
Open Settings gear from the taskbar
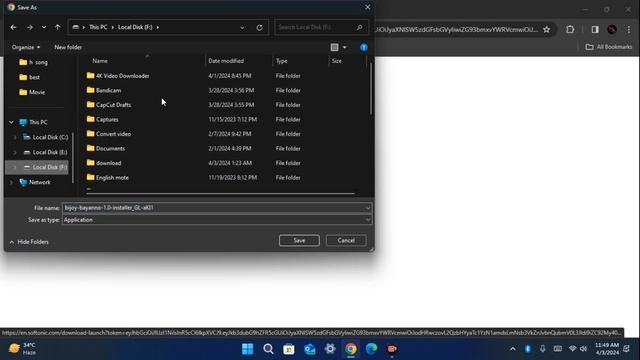point(330,349)
